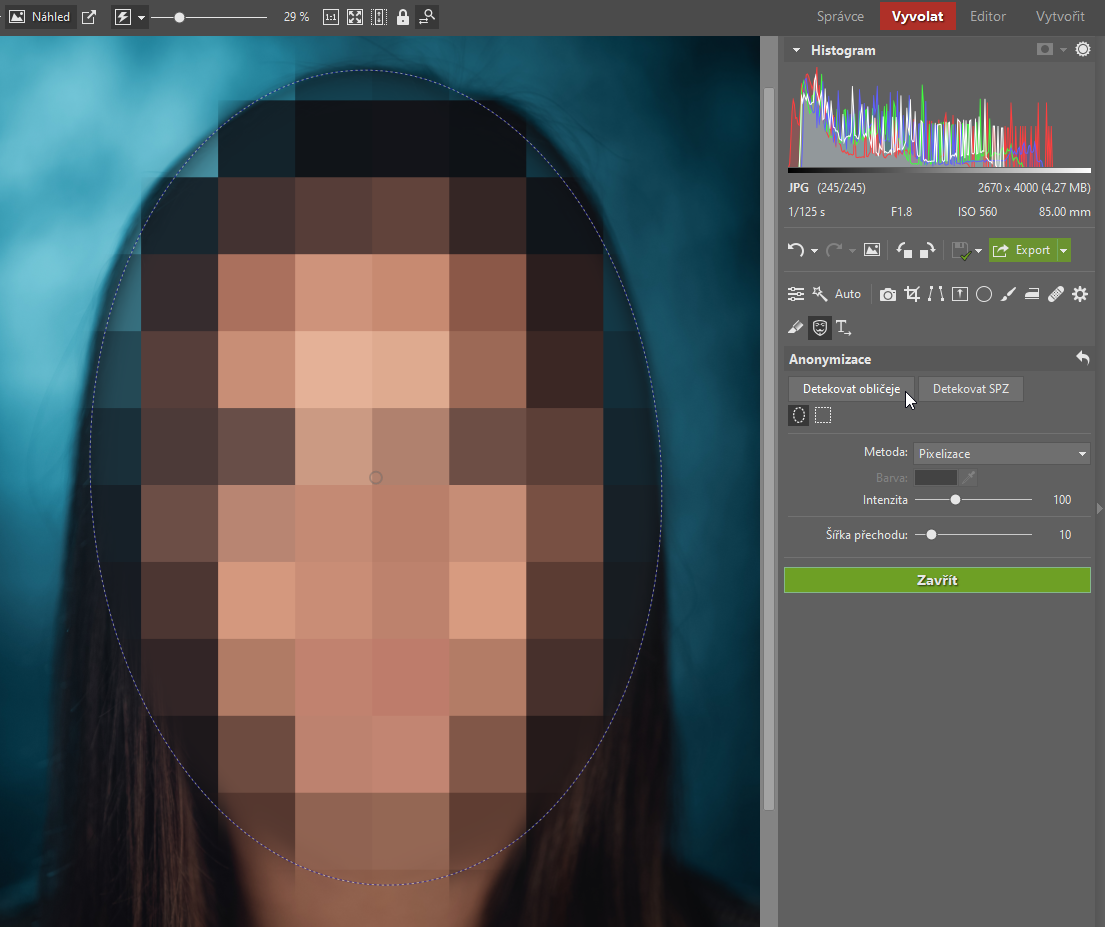1105x927 pixels.
Task: Click the Intenzita value field showing 100
Action: [1062, 500]
